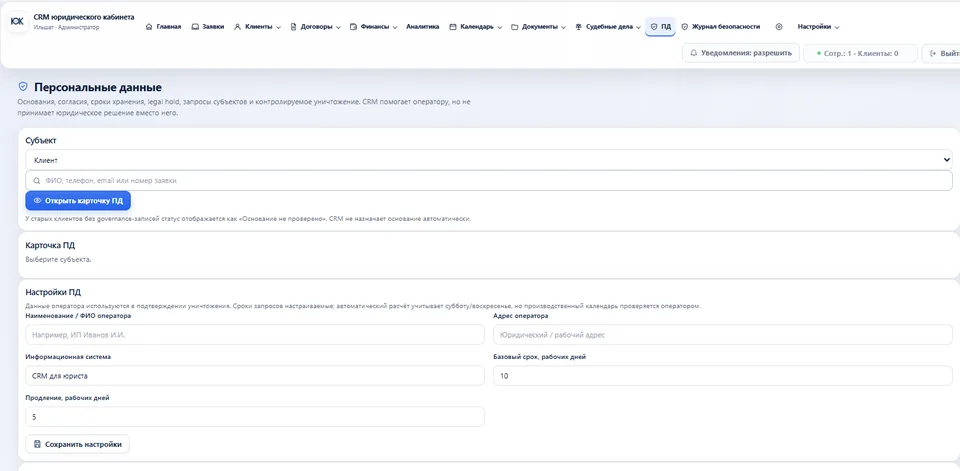960x471 pixels.
Task: Click the Выйти logout button
Action: pyautogui.click(x=942, y=53)
